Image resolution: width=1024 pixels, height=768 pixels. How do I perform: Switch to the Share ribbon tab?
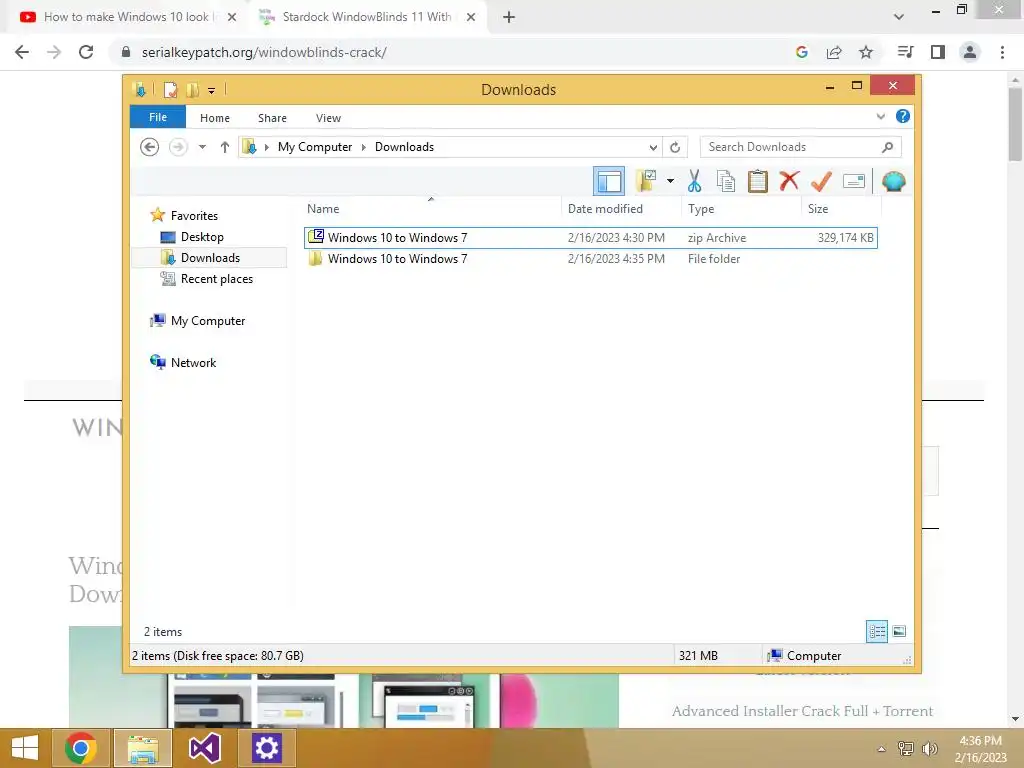[x=272, y=118]
